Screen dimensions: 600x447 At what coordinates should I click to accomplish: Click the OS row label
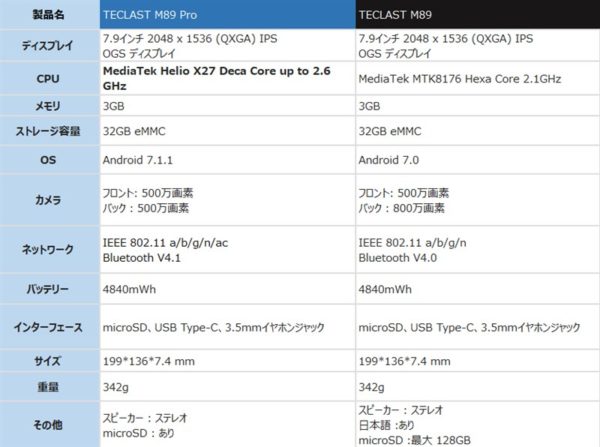pos(50,160)
